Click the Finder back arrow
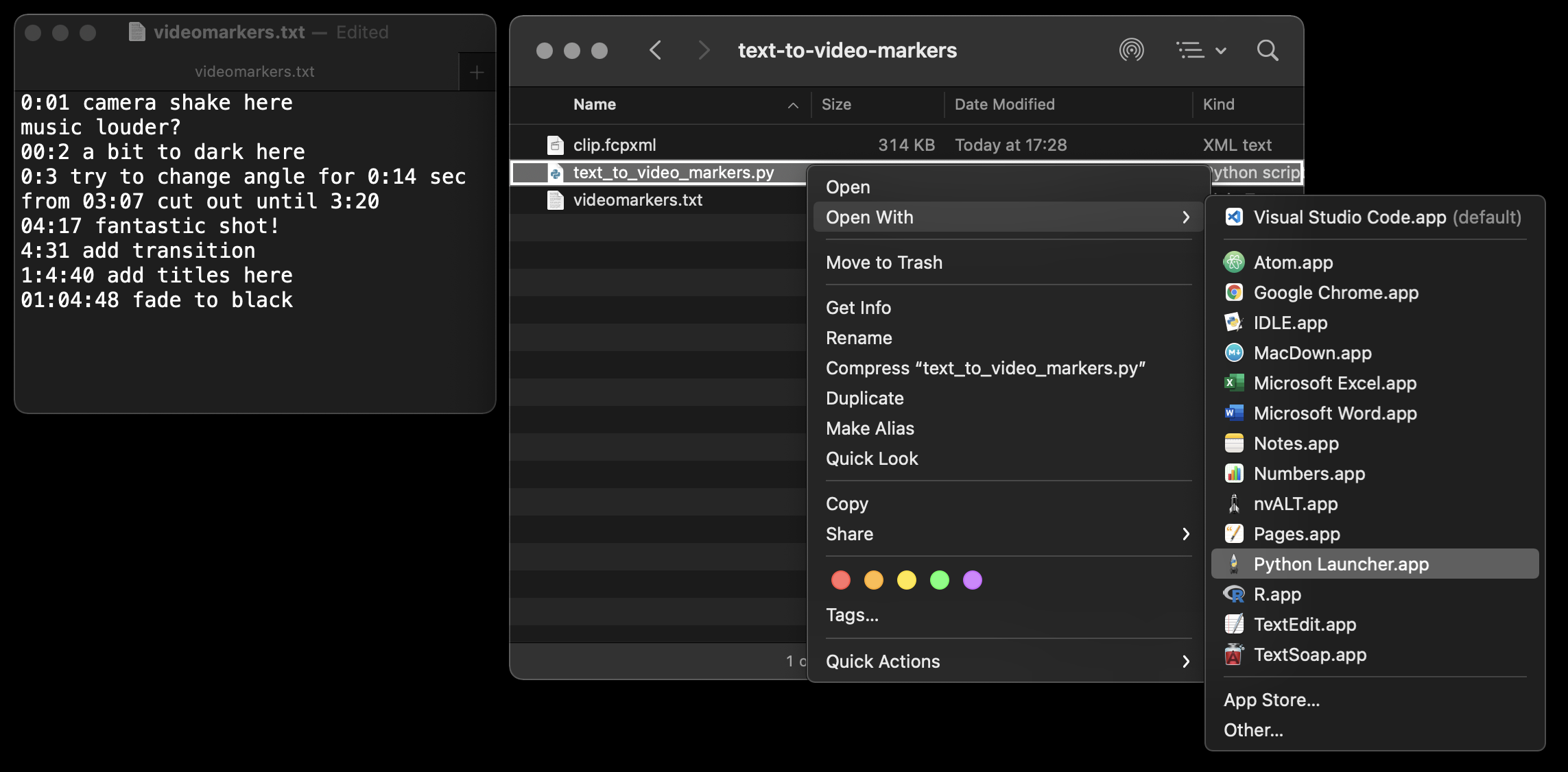Image resolution: width=1568 pixels, height=772 pixels. tap(655, 50)
